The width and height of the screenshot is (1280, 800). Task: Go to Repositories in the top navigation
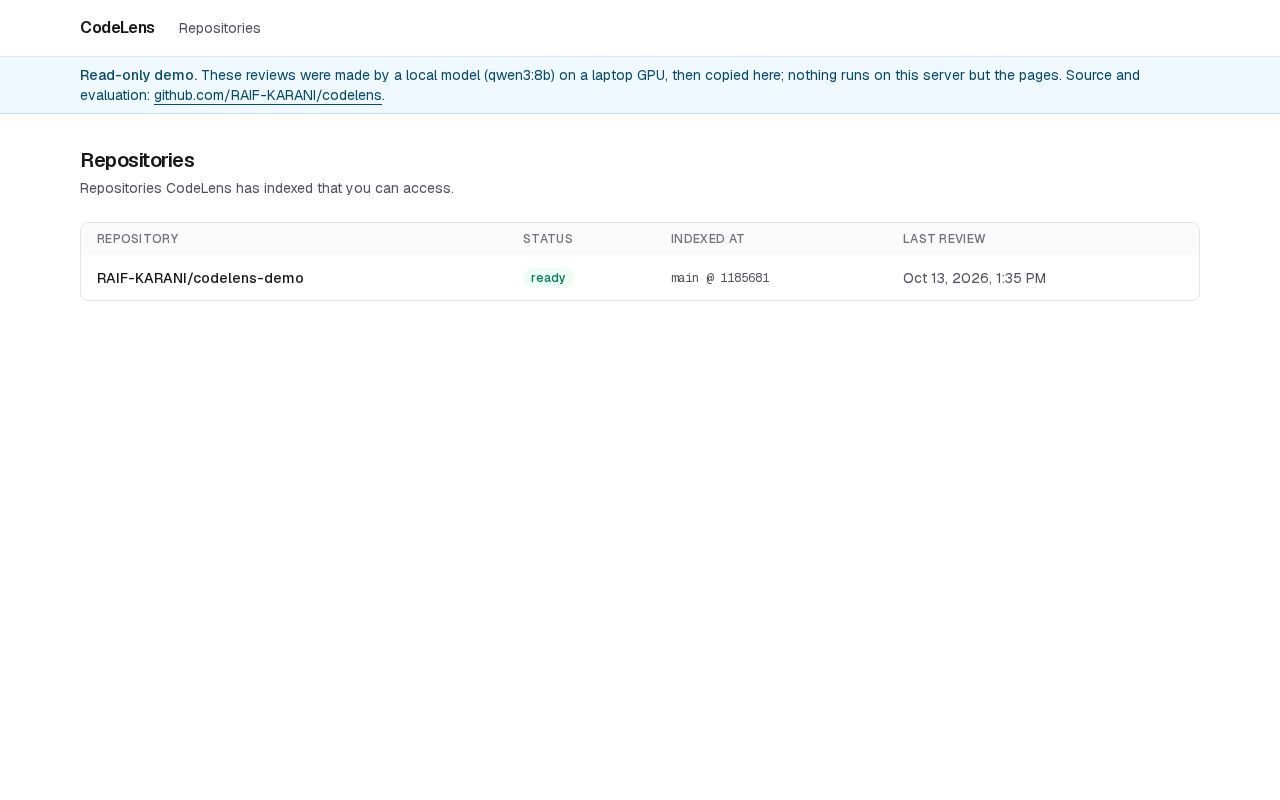coord(219,28)
